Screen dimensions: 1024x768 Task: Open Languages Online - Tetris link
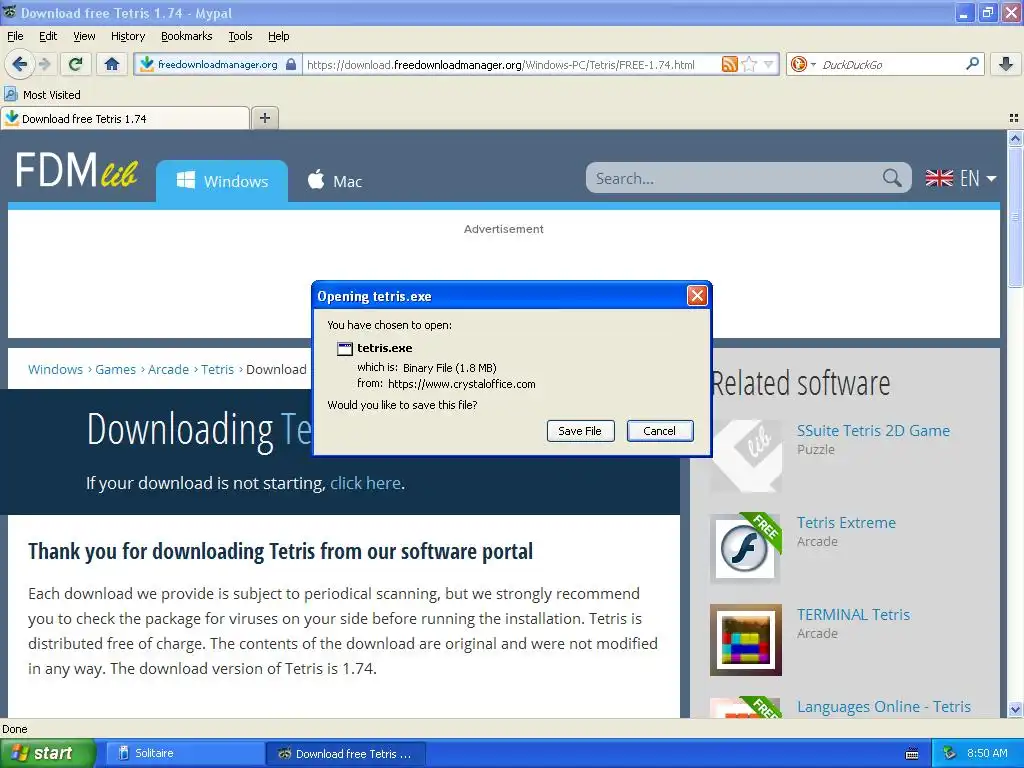[884, 707]
